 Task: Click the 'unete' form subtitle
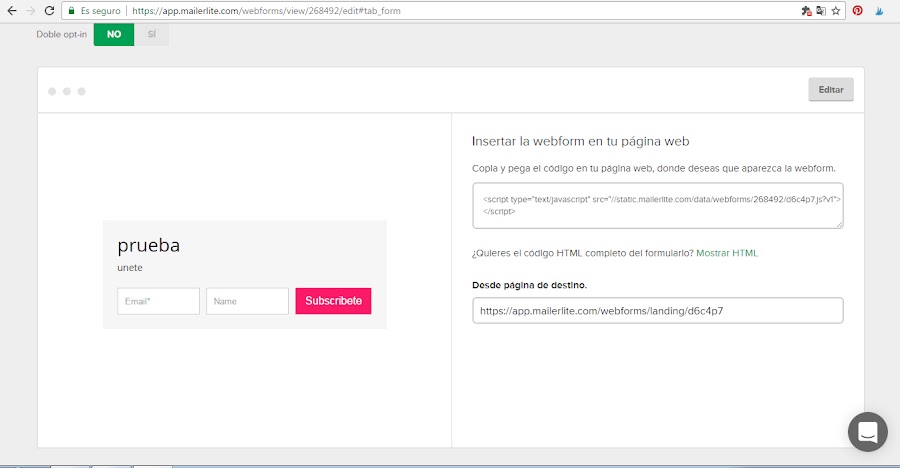(130, 268)
